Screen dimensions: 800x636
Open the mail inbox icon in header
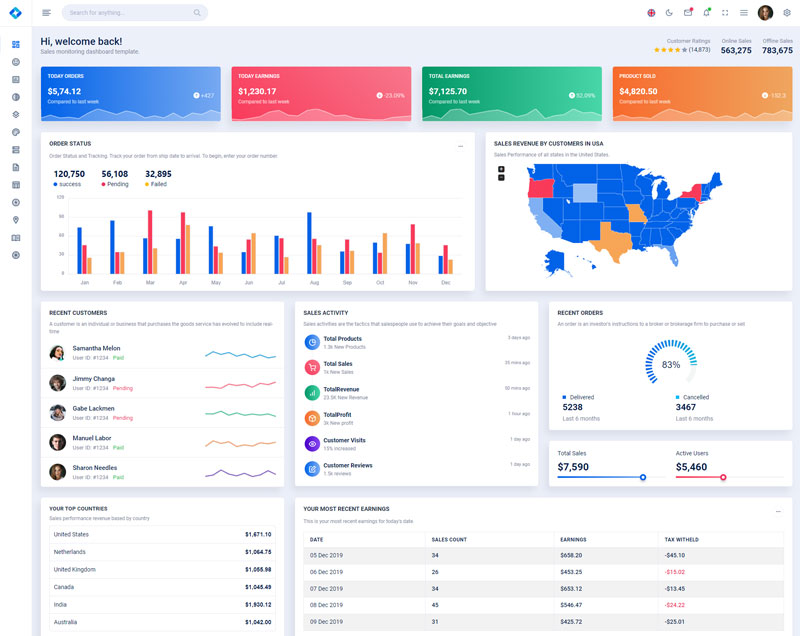(688, 13)
